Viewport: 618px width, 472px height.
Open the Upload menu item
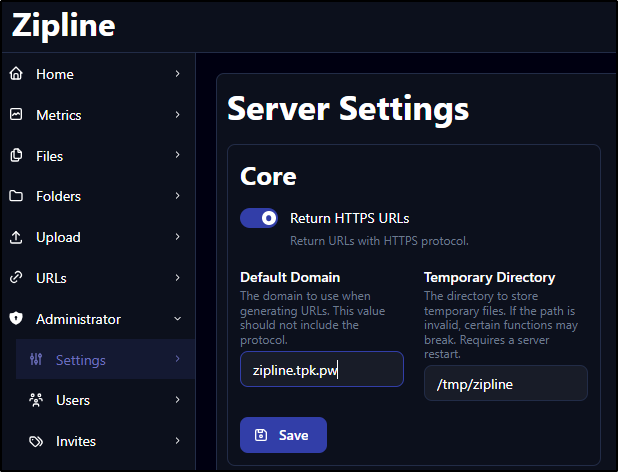pos(98,237)
